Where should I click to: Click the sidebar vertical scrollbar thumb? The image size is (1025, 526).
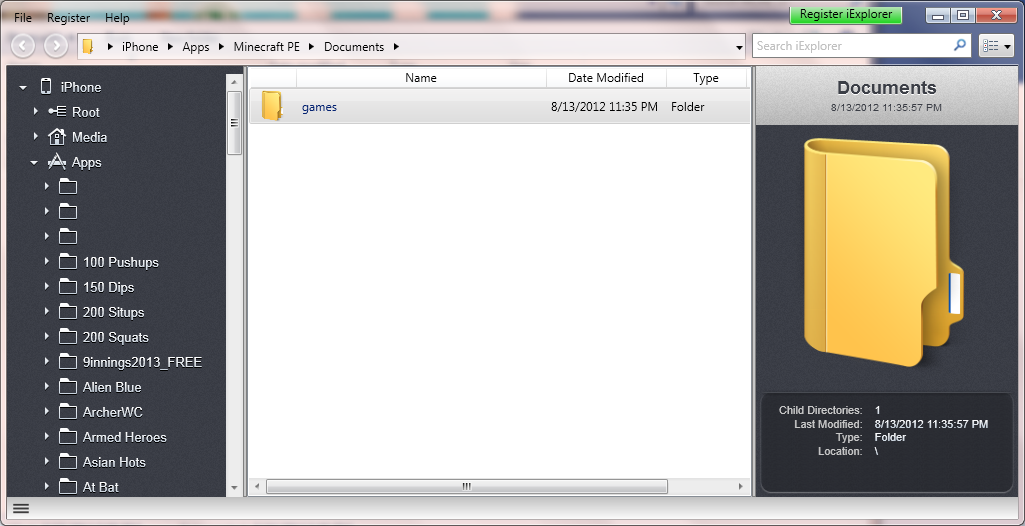coord(233,123)
